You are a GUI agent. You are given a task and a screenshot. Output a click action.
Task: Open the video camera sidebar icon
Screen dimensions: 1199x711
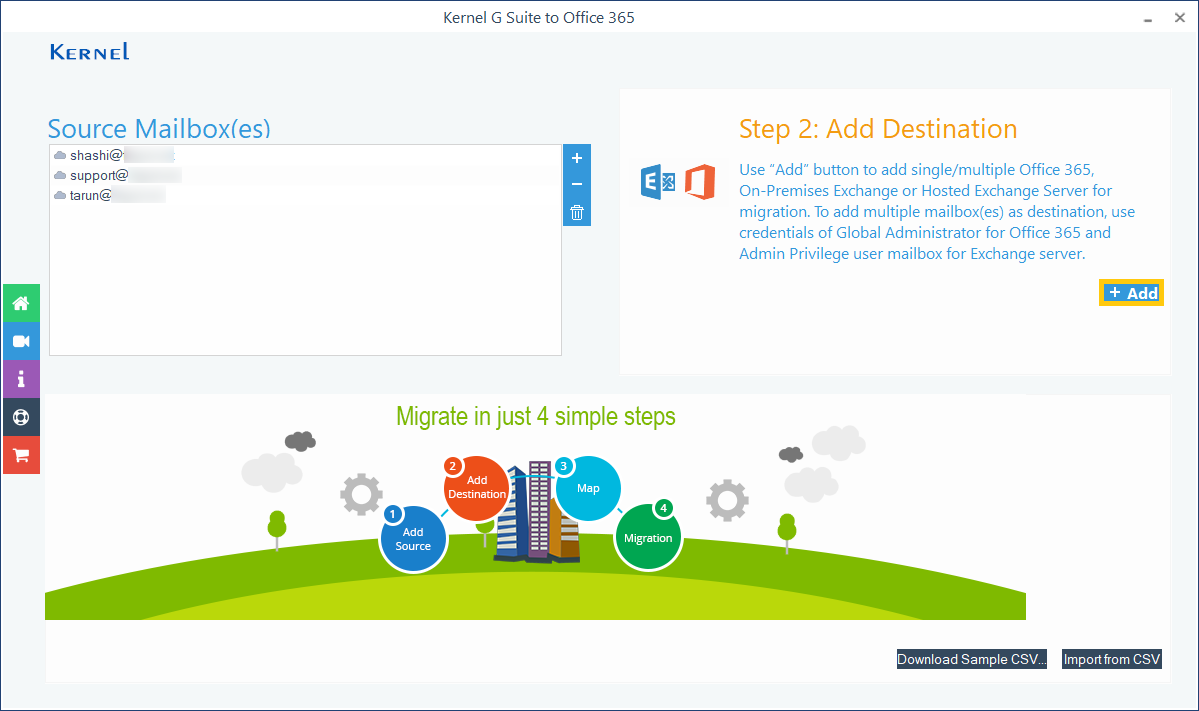click(x=21, y=341)
